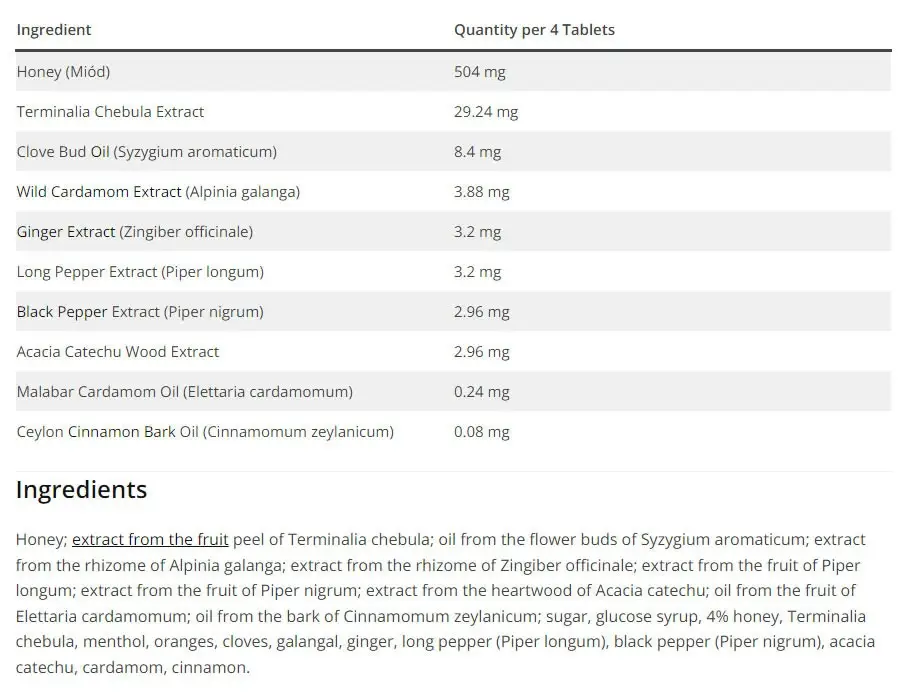This screenshot has height=695, width=910.
Task: Select the Honey (Miód) row
Action: [x=453, y=72]
